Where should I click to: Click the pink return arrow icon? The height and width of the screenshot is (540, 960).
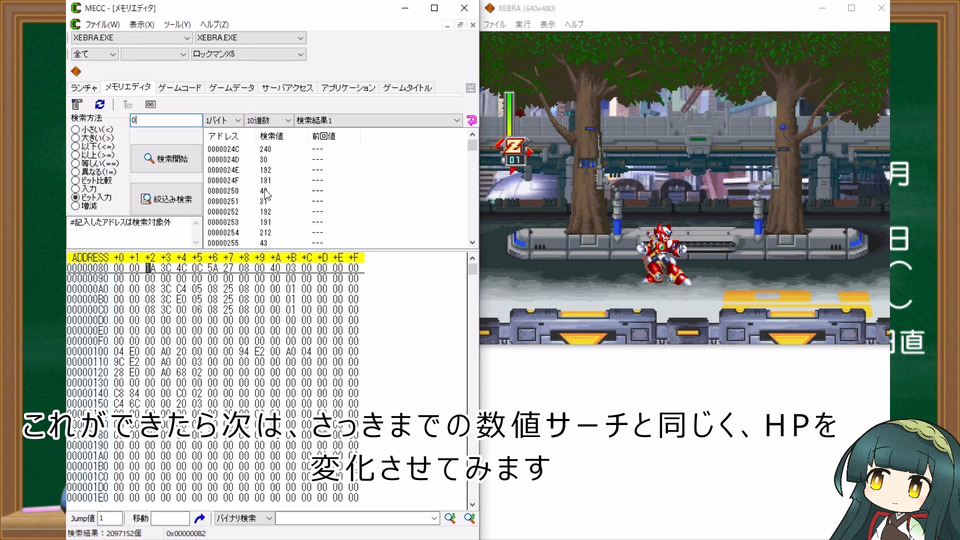471,120
